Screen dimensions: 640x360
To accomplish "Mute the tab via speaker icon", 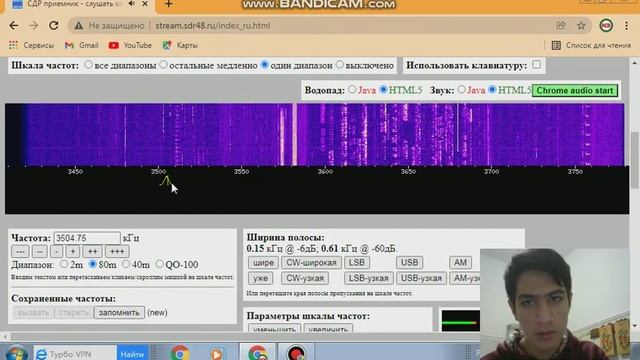I will [x=131, y=4].
